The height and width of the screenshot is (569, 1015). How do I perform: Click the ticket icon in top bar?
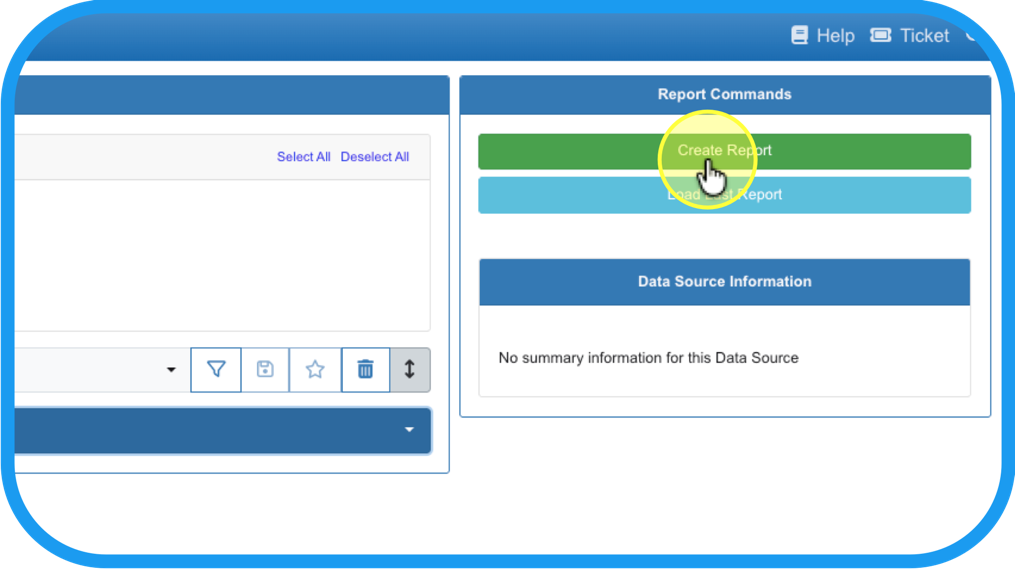[881, 35]
